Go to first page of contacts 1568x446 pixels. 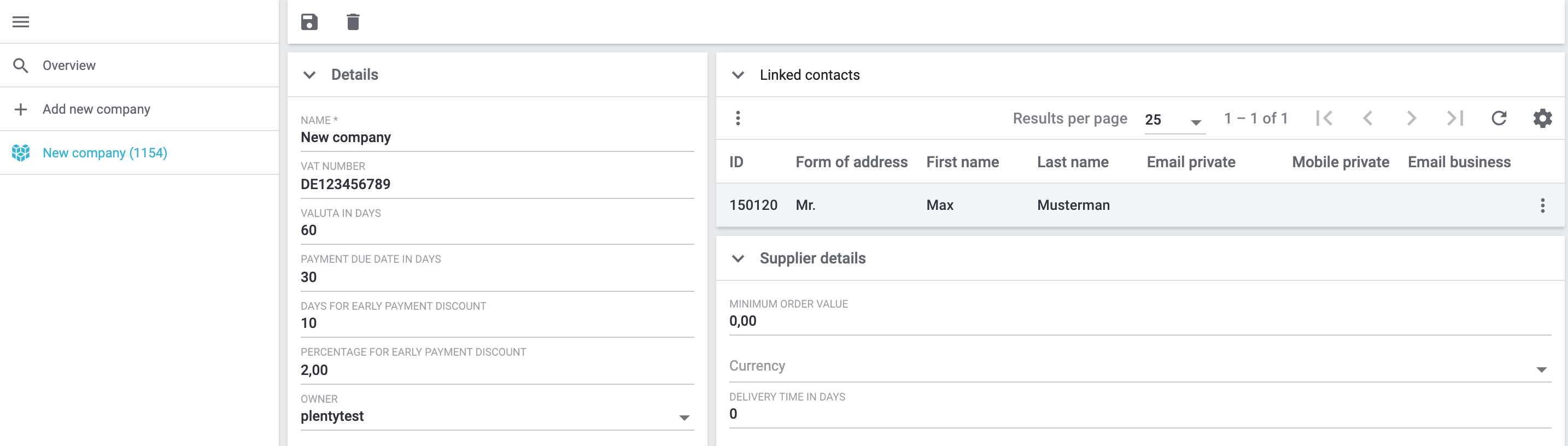click(1324, 118)
